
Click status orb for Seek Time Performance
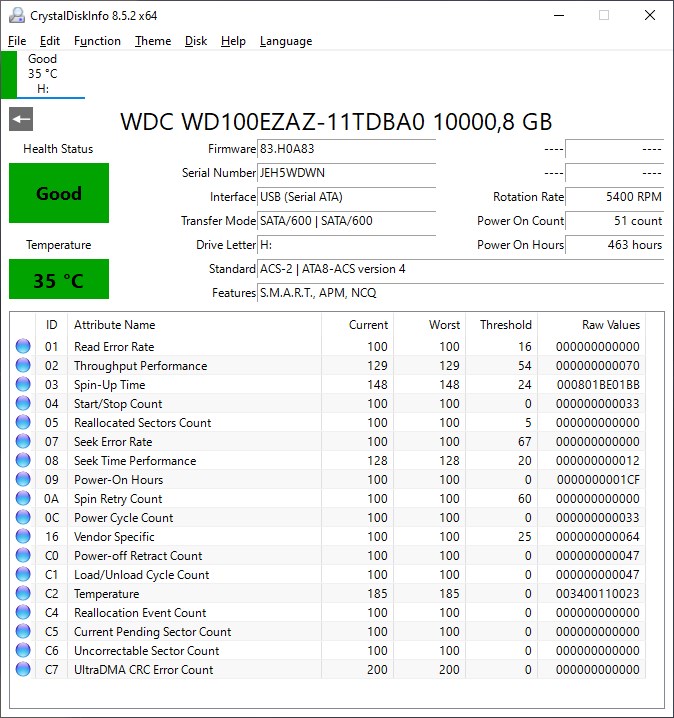(23, 460)
